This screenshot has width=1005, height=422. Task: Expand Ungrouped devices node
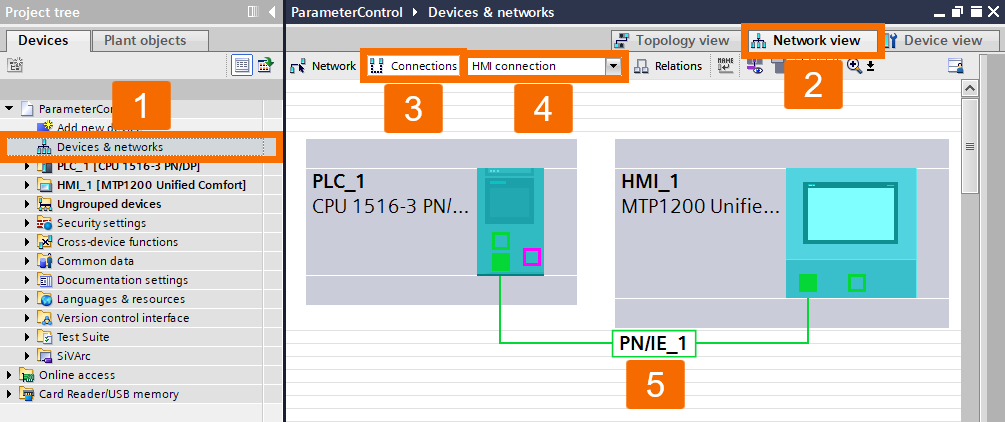27,204
